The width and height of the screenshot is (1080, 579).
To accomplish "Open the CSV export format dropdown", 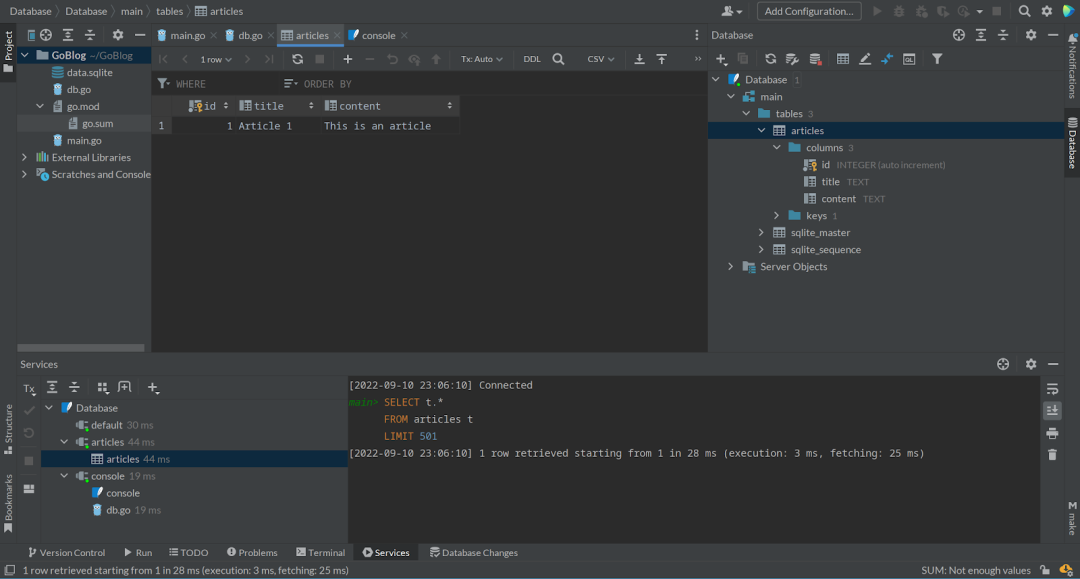I will coord(601,59).
